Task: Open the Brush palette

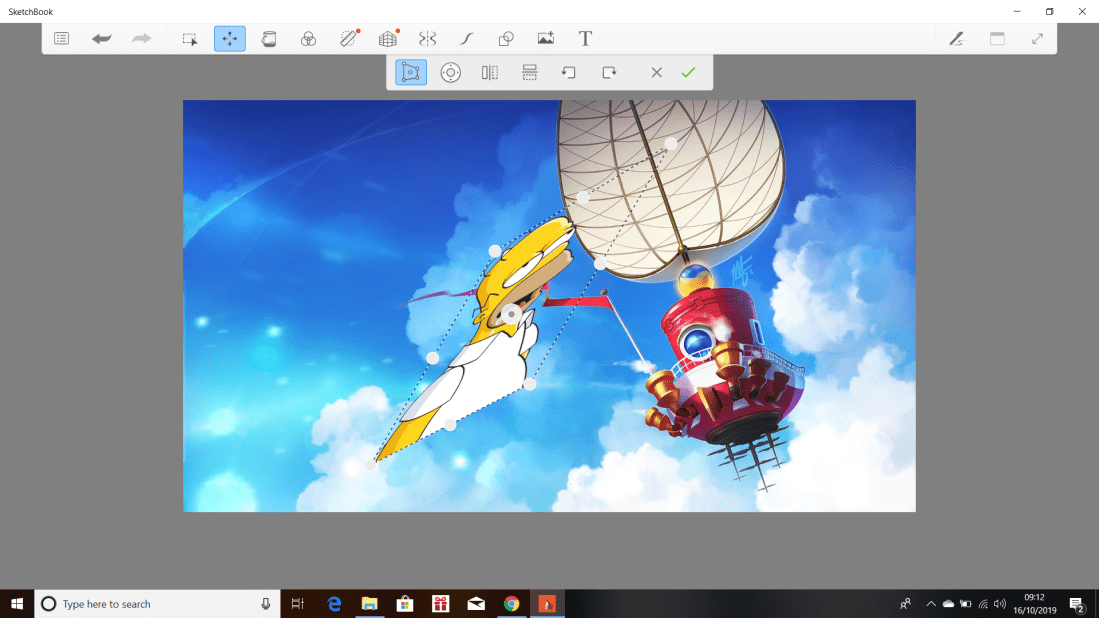Action: [x=955, y=38]
